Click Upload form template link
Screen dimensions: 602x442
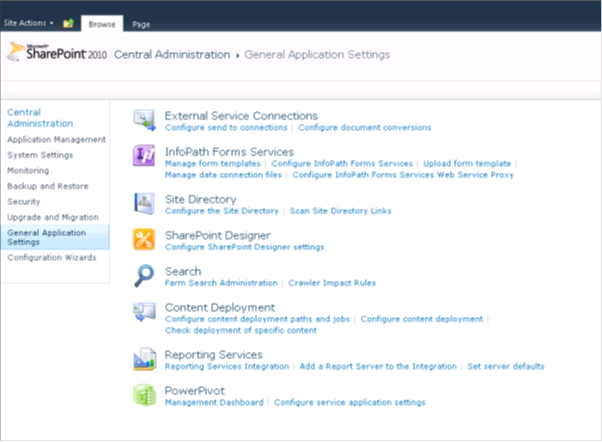click(x=467, y=164)
